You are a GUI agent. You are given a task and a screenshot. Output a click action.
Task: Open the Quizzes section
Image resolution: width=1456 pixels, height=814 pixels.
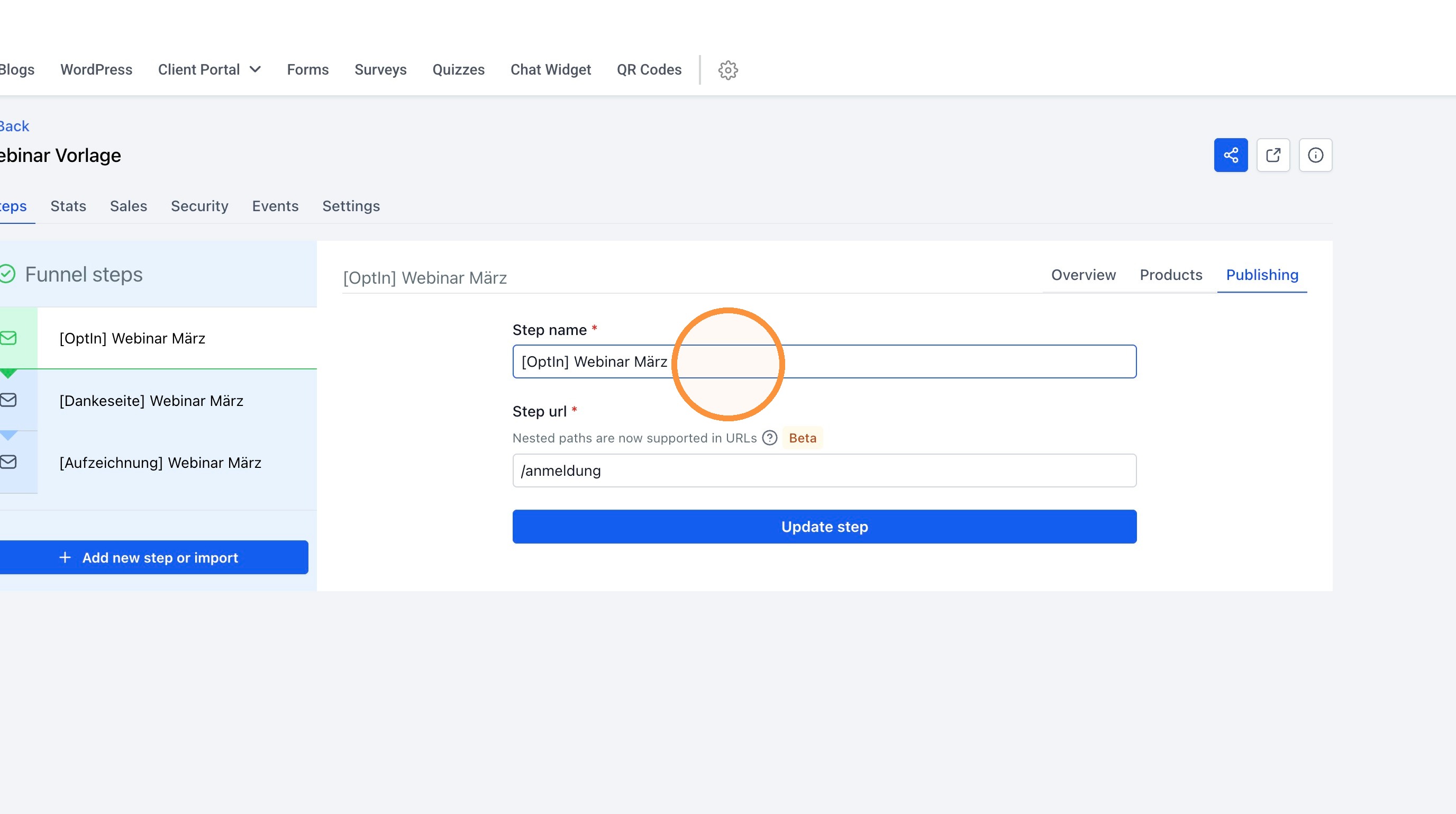(458, 69)
